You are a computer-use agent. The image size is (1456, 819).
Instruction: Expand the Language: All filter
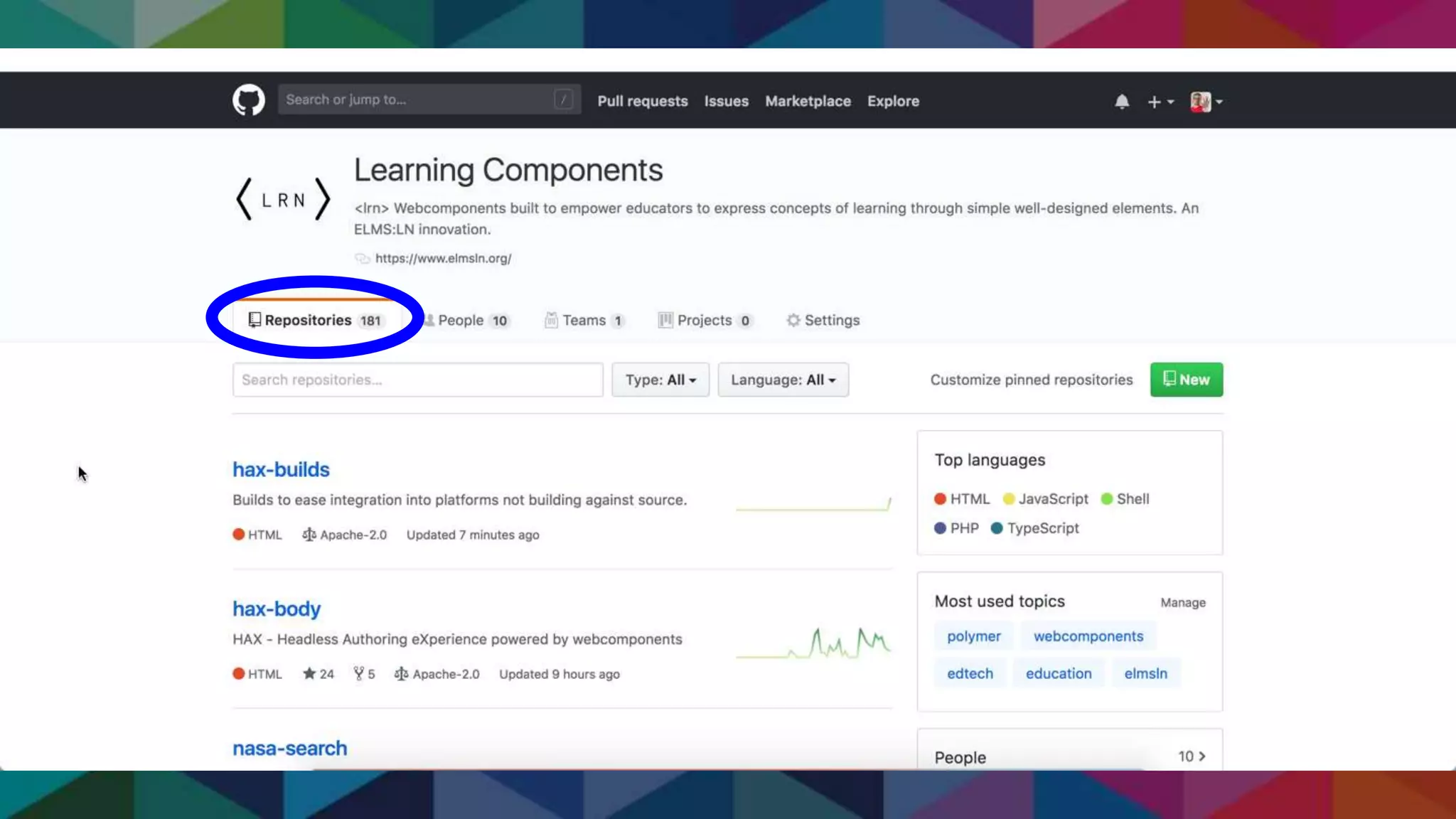point(783,380)
